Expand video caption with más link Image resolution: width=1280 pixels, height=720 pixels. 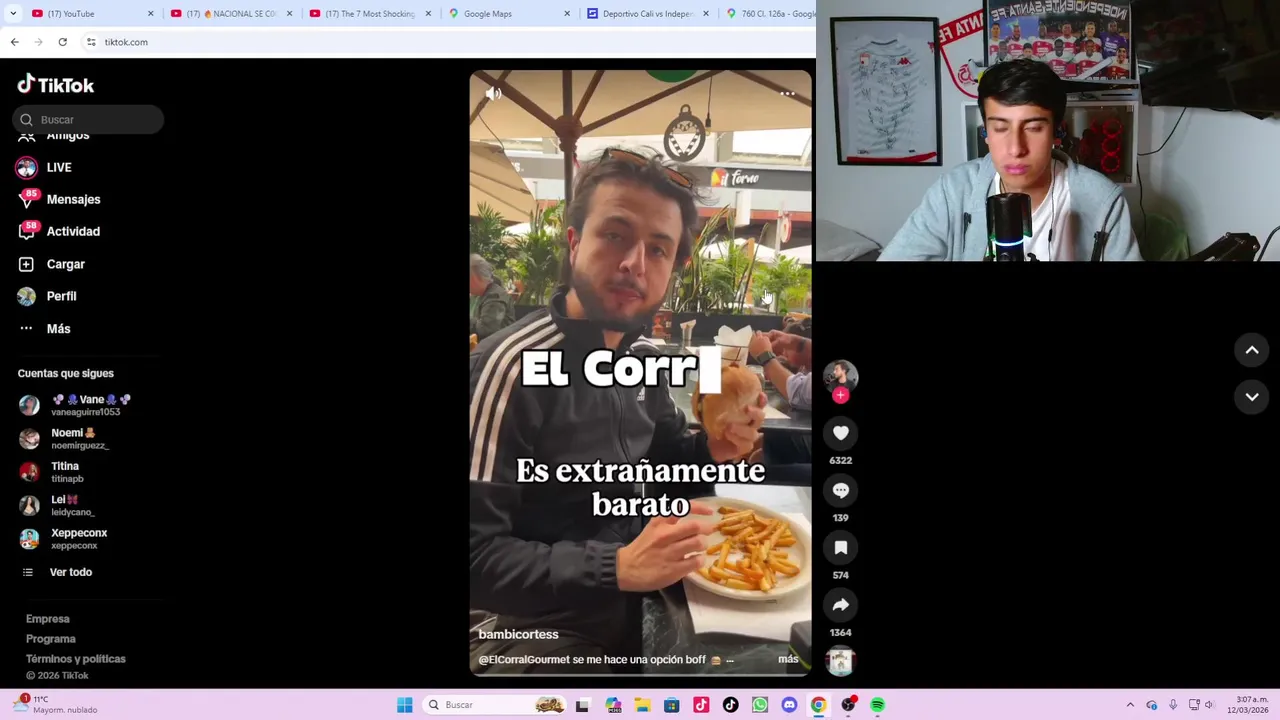tap(788, 659)
